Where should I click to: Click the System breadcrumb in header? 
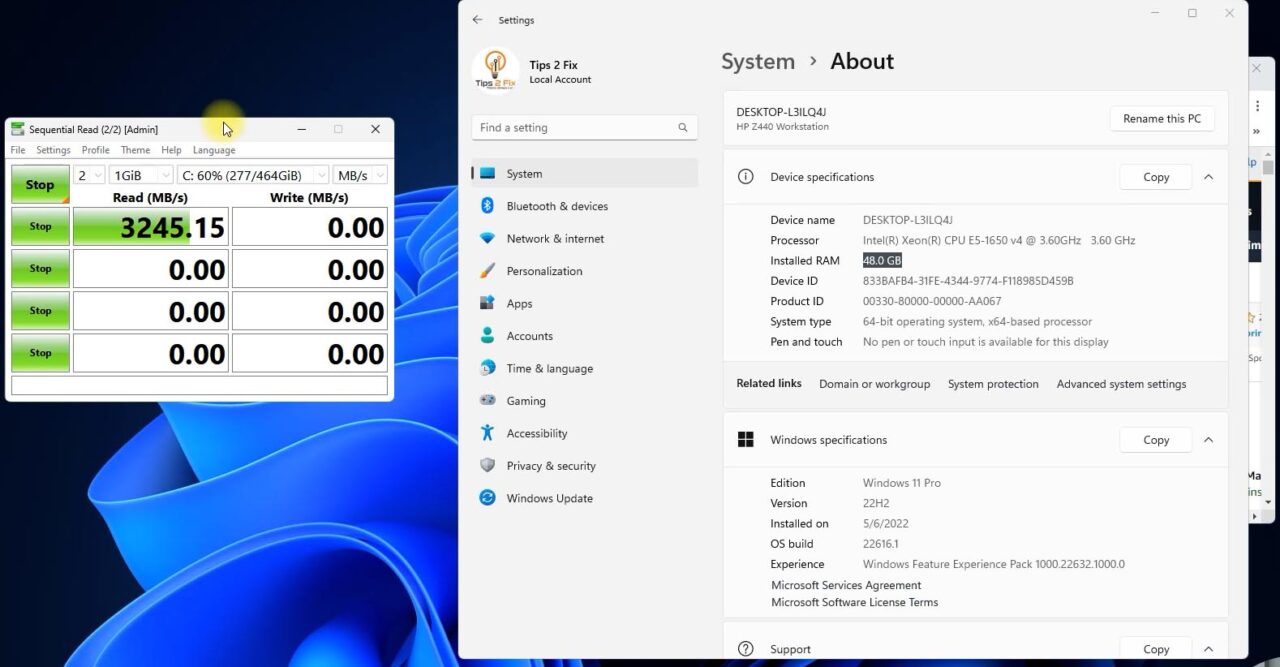[x=758, y=61]
